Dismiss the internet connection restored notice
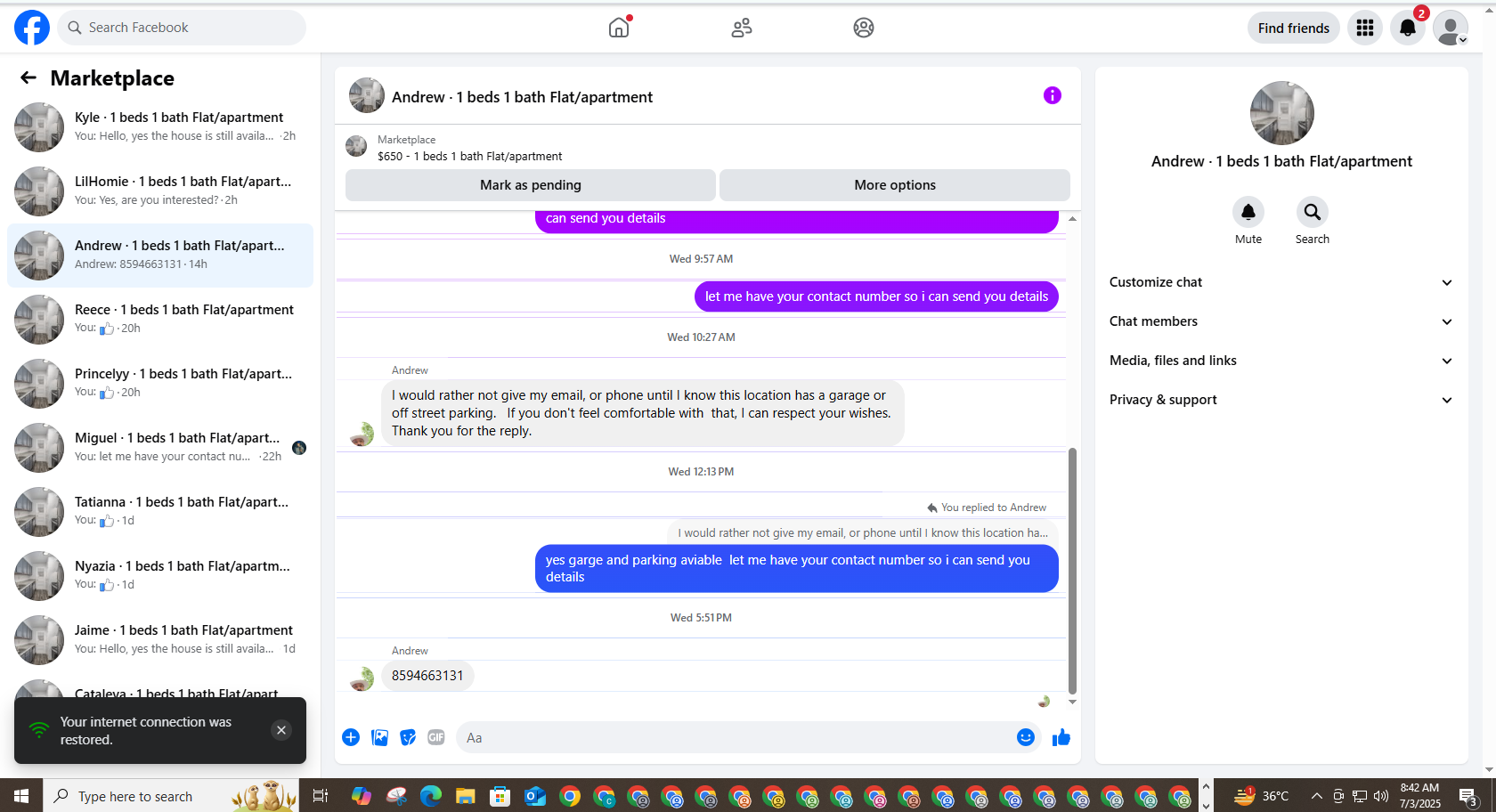This screenshot has width=1496, height=812. 281,730
